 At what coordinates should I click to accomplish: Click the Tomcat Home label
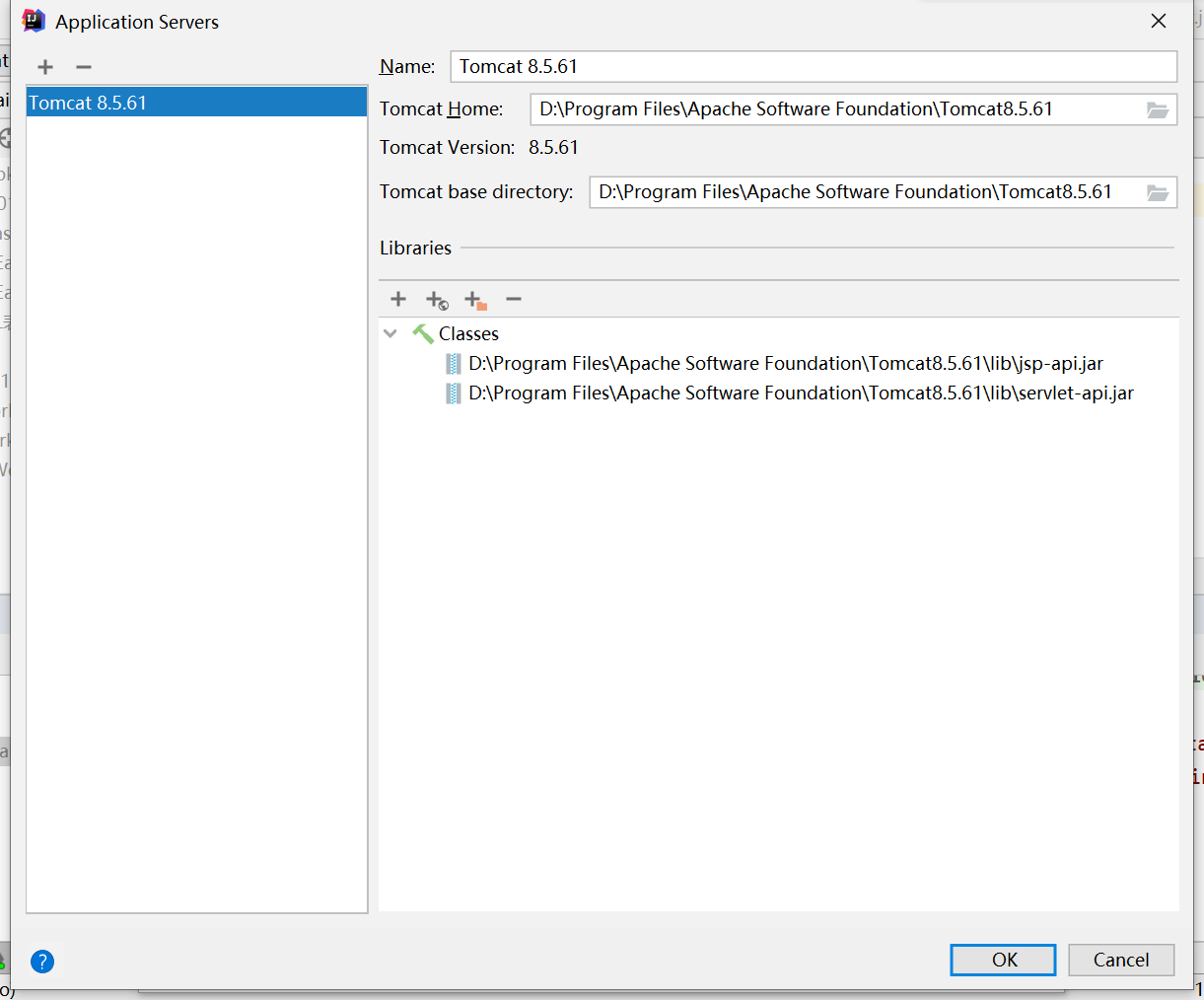point(441,109)
